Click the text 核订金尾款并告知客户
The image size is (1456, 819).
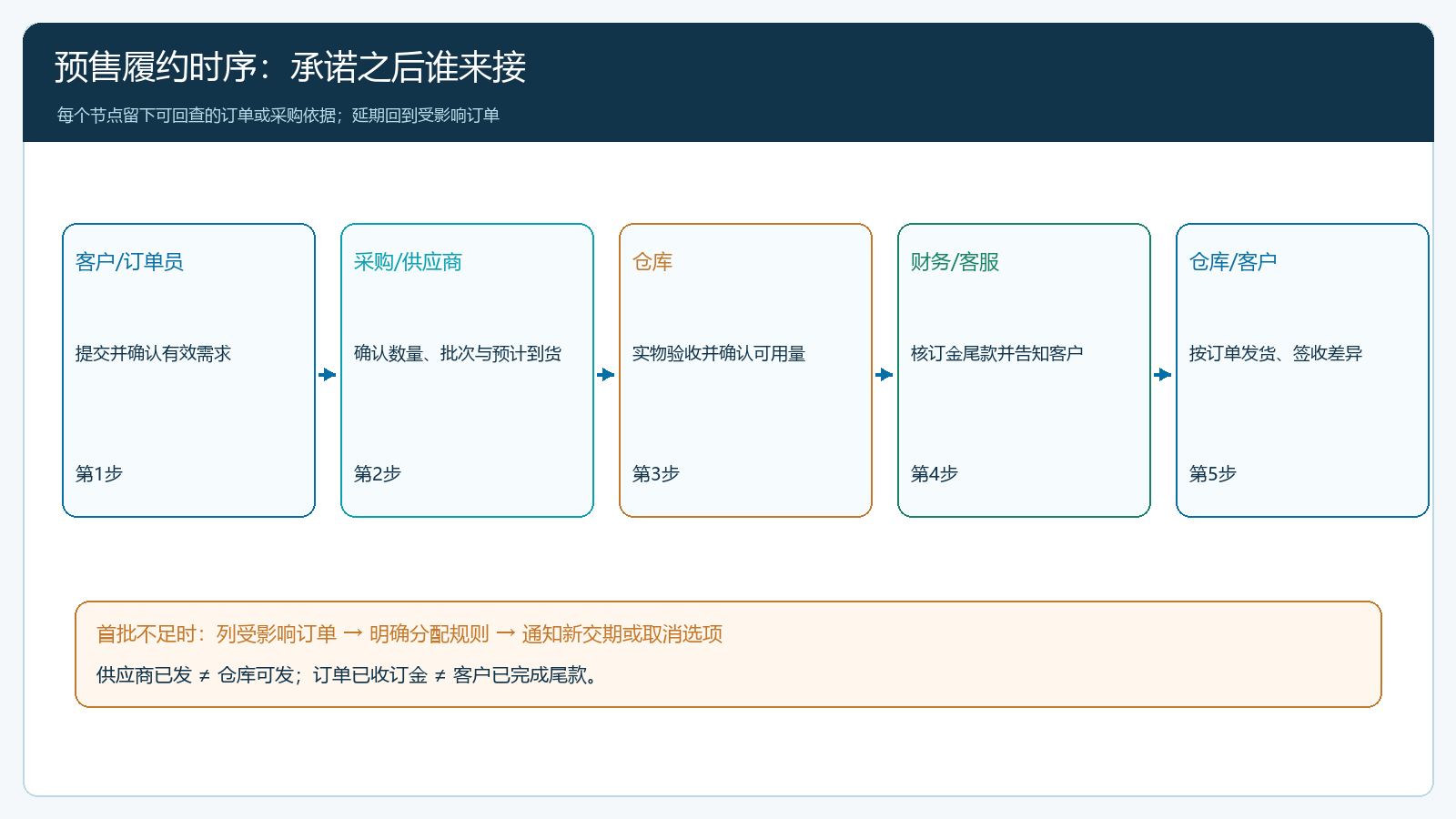(x=997, y=353)
